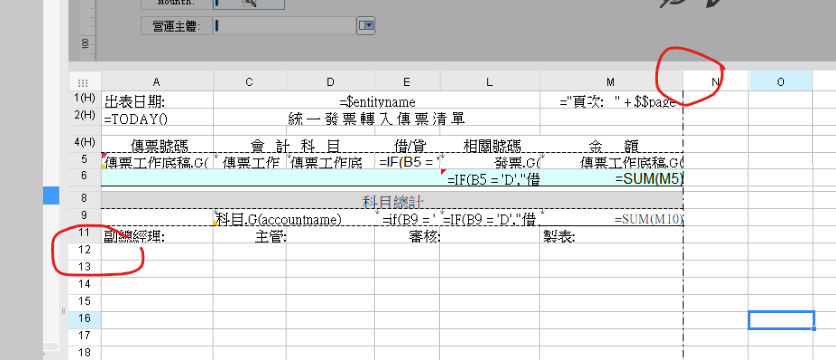The height and width of the screenshot is (360, 836).
Task: Select column A header
Action: point(157,82)
